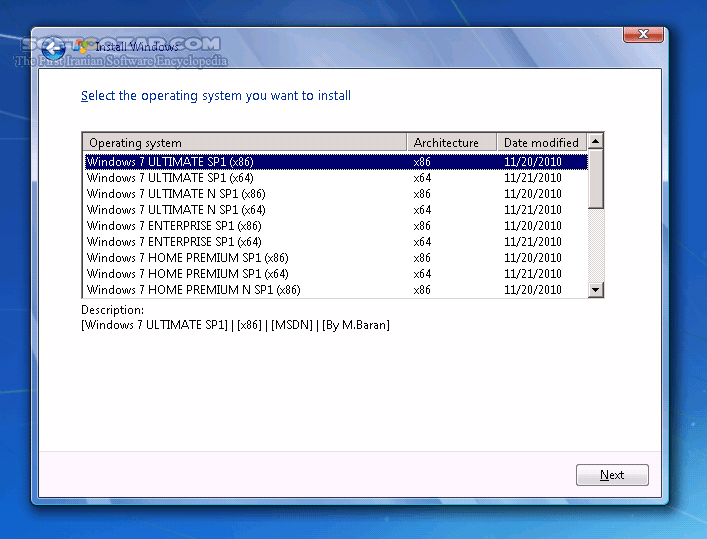Click the Next button

click(612, 475)
